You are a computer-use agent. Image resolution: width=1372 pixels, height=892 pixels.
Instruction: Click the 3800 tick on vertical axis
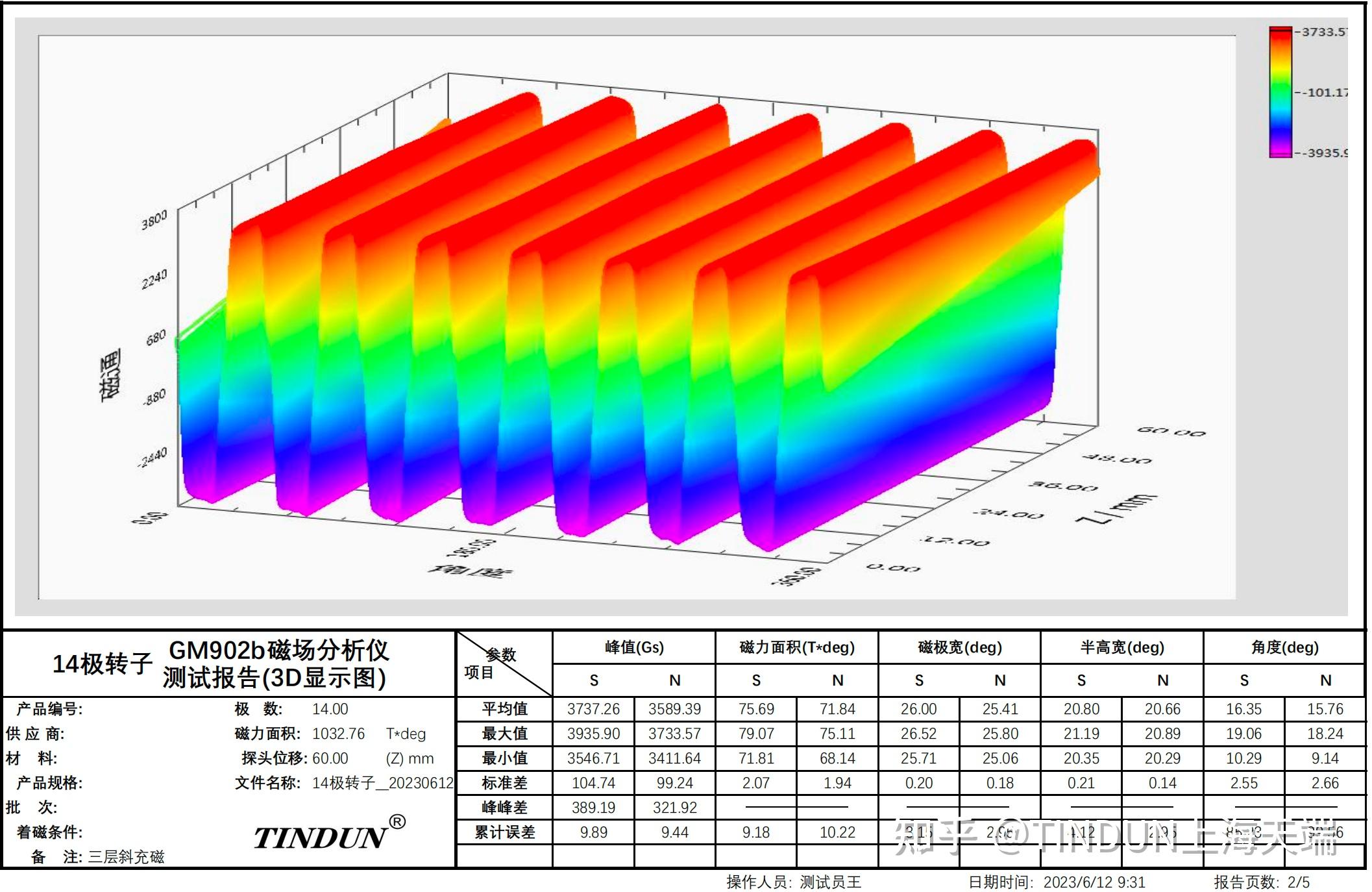click(154, 220)
